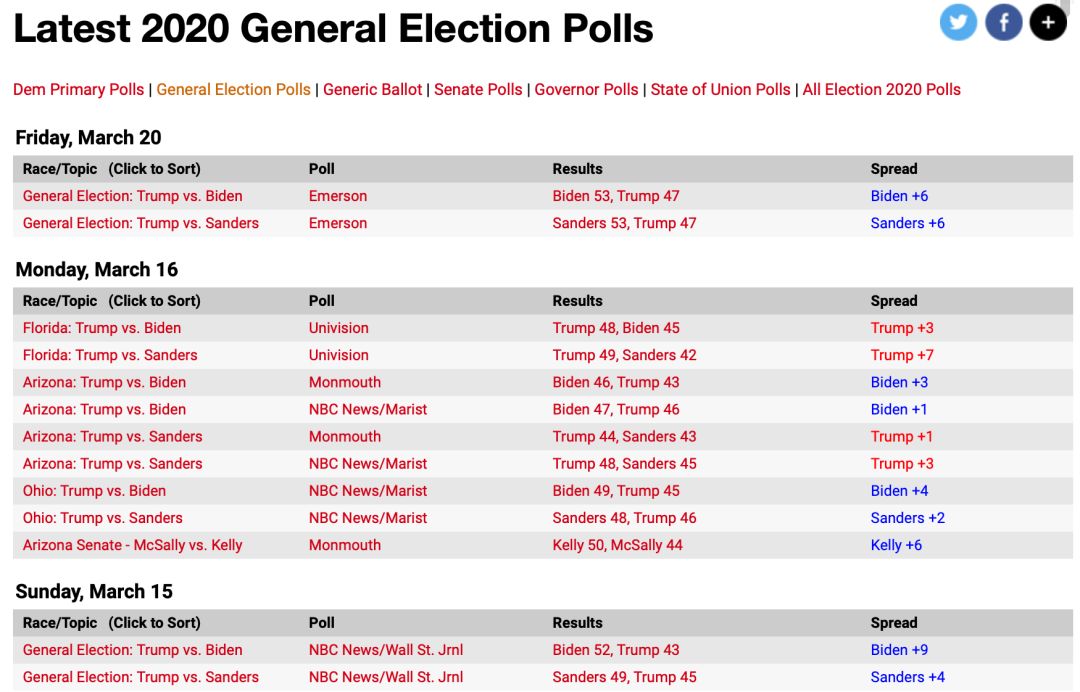Sort Monday March 16 table by Race/Topic

111,301
